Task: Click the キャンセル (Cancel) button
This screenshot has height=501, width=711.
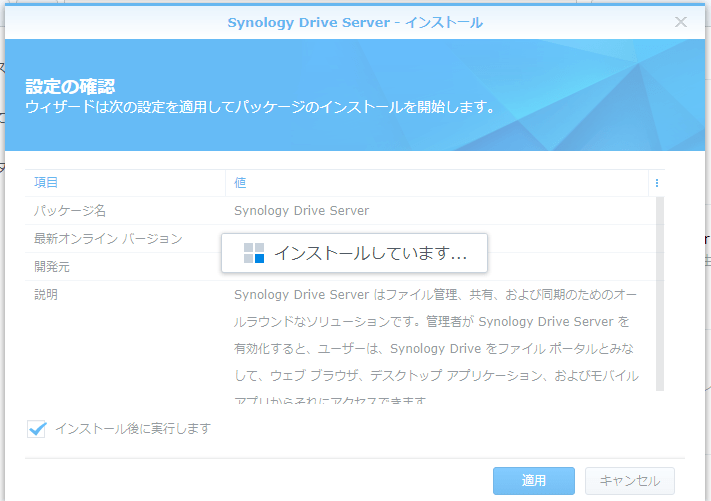Action: click(x=629, y=481)
